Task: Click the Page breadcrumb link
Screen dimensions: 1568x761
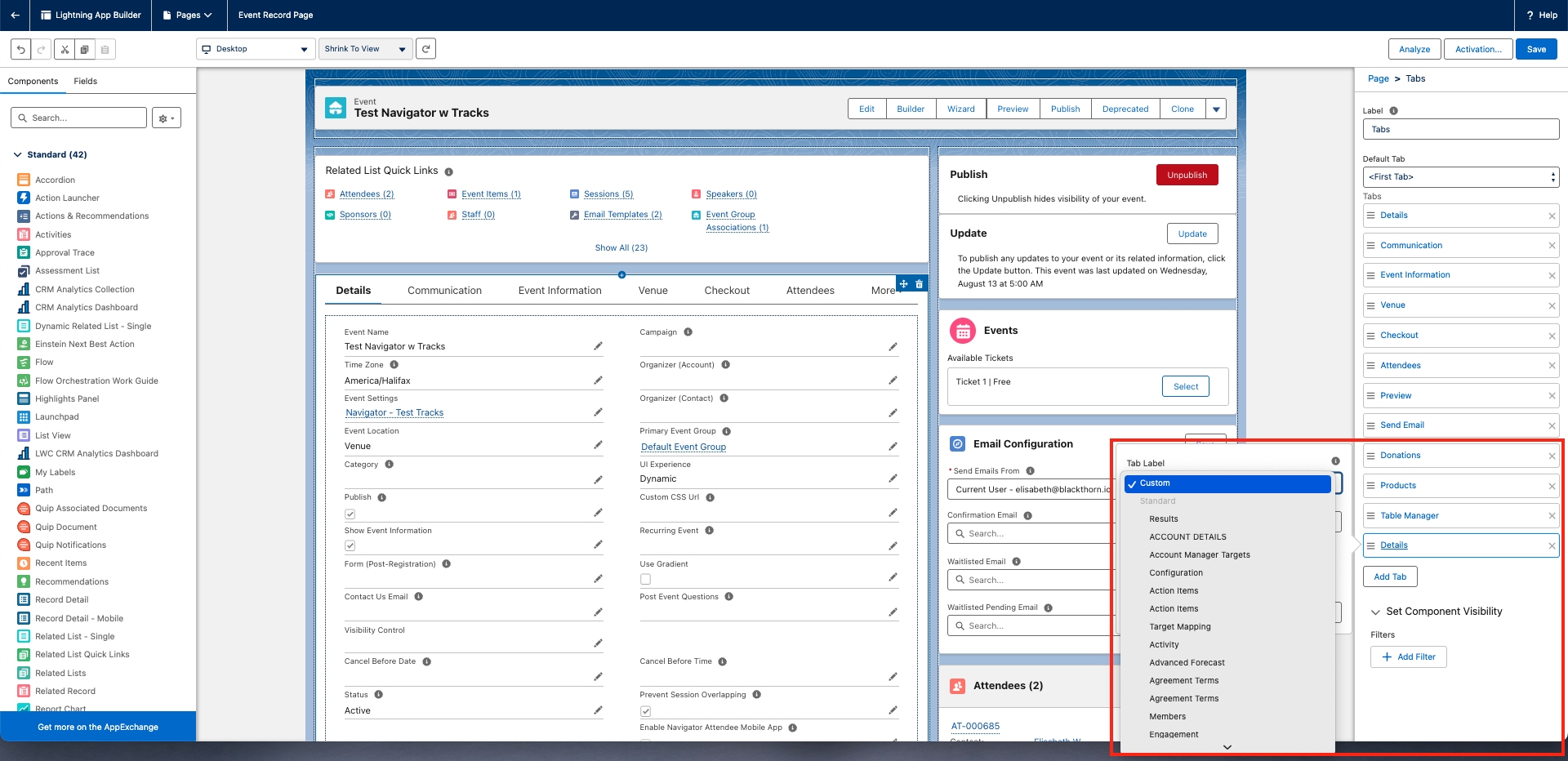Action: pyautogui.click(x=1378, y=79)
